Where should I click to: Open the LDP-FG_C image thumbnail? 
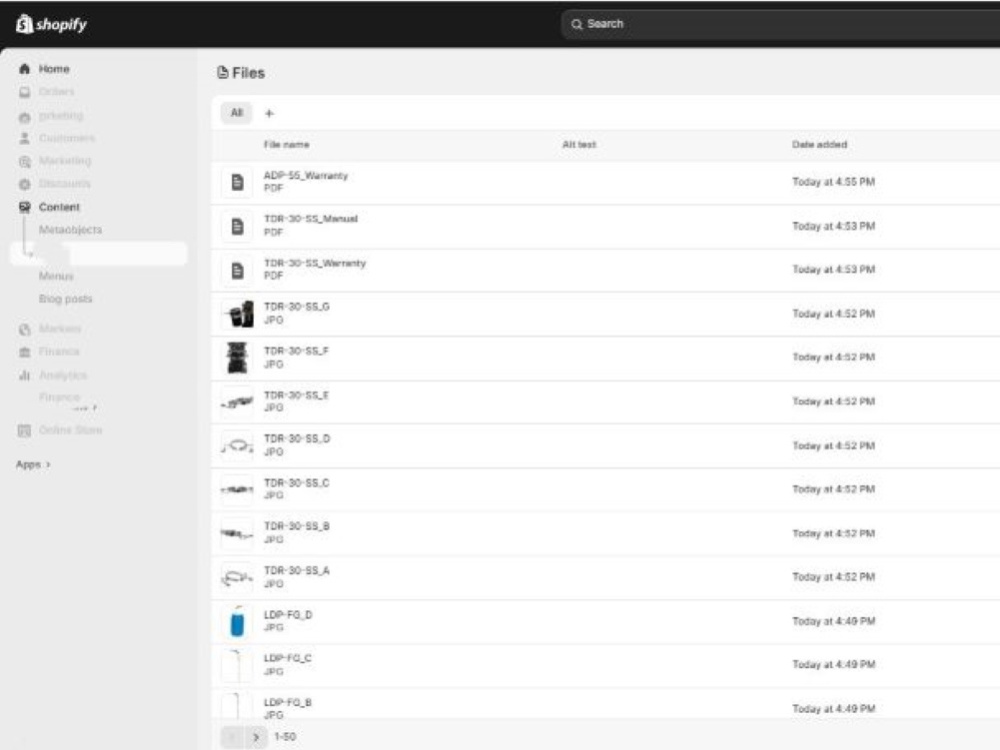click(x=237, y=665)
